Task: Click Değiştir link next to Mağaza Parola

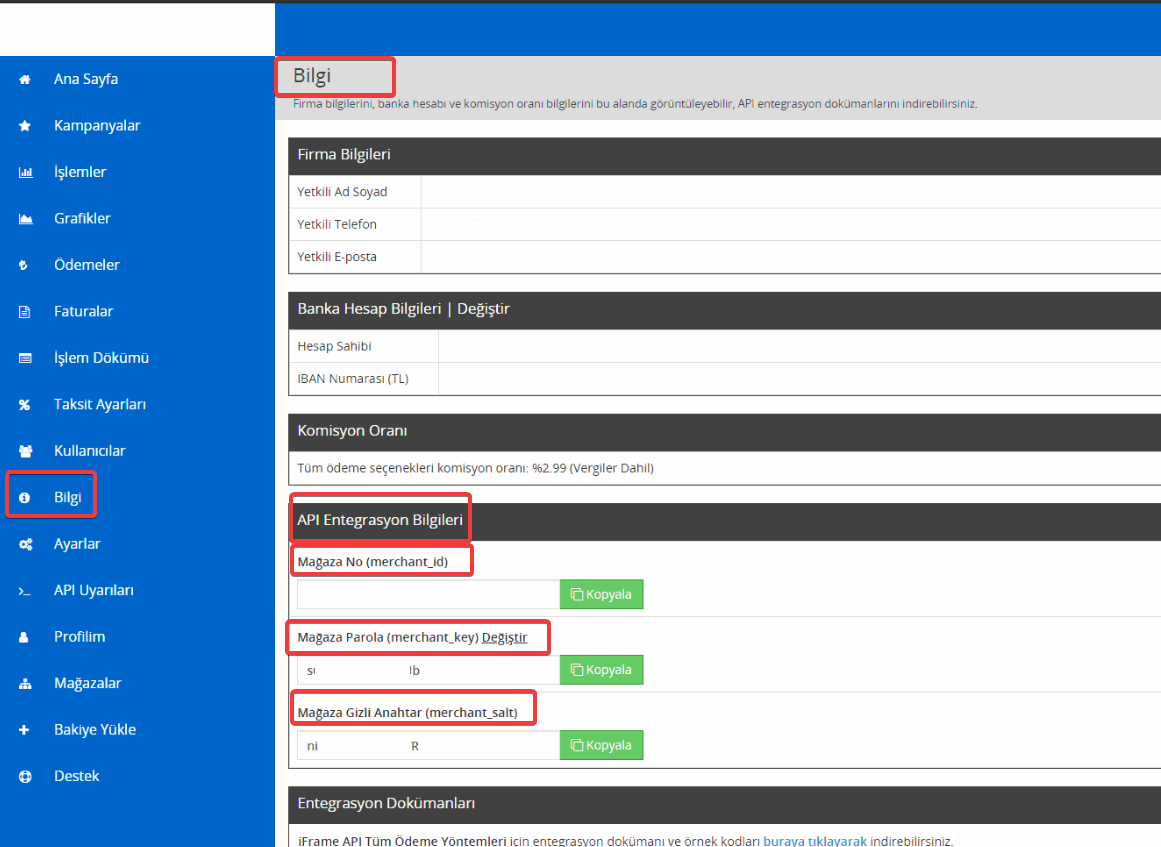Action: 504,637
